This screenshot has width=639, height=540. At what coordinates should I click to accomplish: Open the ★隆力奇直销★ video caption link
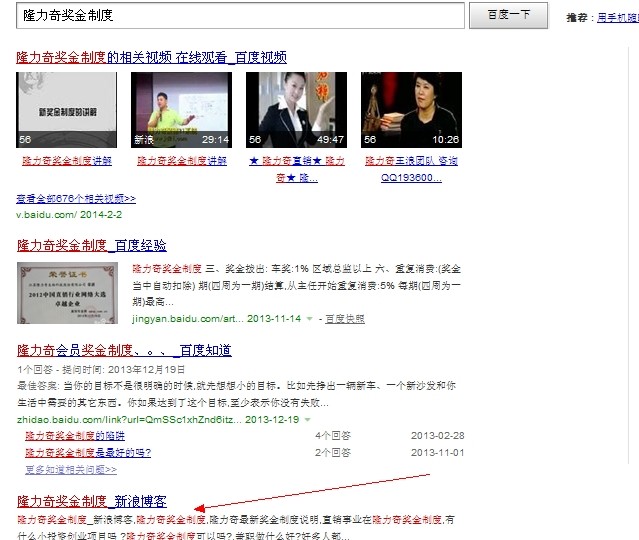coord(297,169)
